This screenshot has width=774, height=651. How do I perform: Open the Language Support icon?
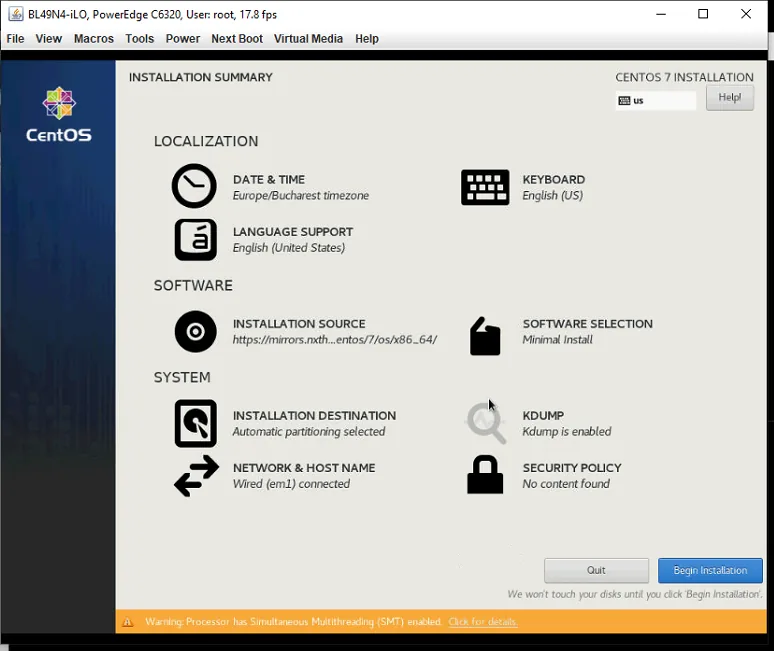click(195, 240)
